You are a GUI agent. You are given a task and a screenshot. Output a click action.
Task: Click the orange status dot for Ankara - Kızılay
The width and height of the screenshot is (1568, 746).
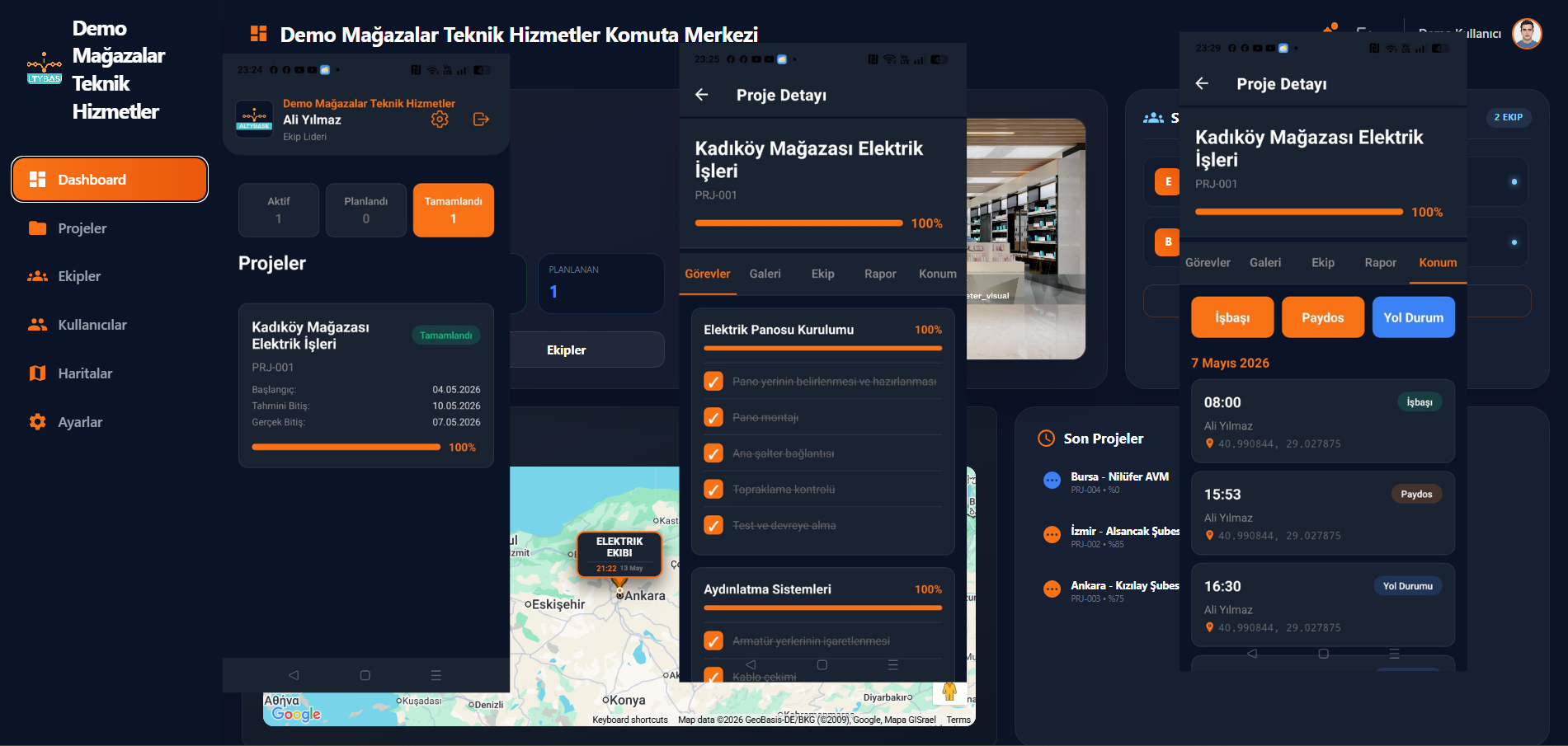point(1052,589)
